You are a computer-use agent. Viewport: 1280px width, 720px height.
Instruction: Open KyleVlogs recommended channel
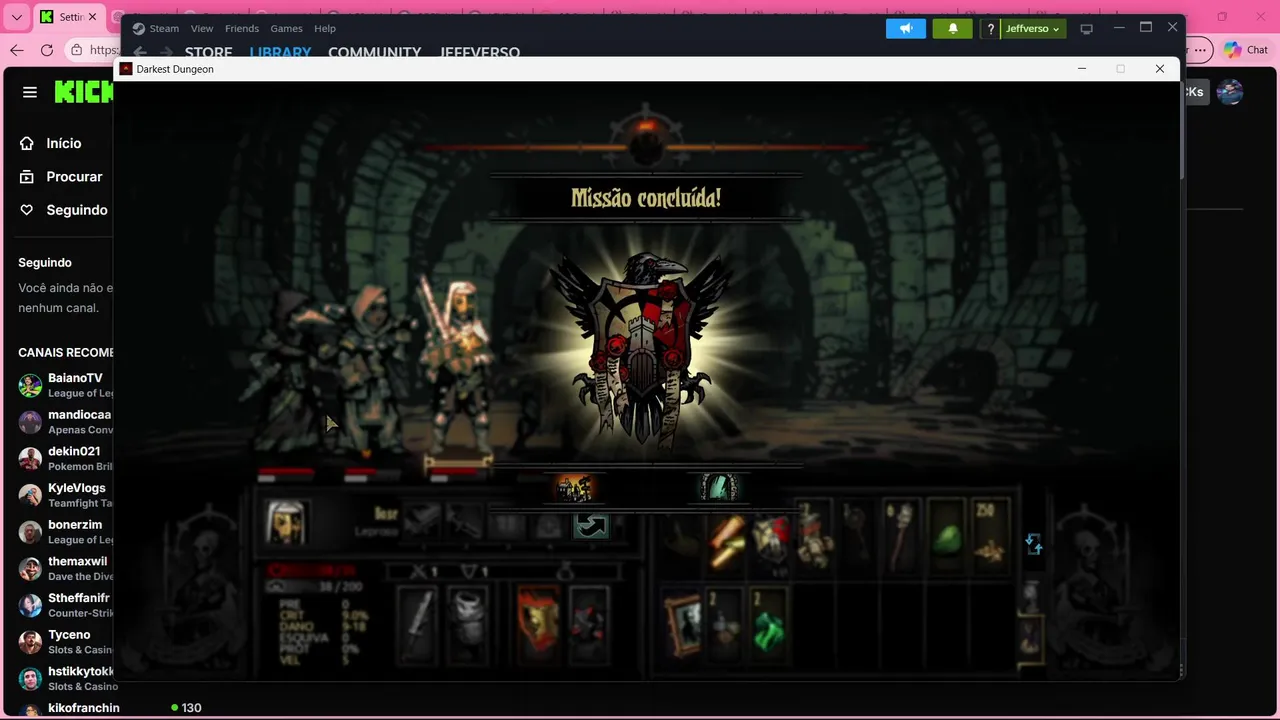(x=65, y=495)
